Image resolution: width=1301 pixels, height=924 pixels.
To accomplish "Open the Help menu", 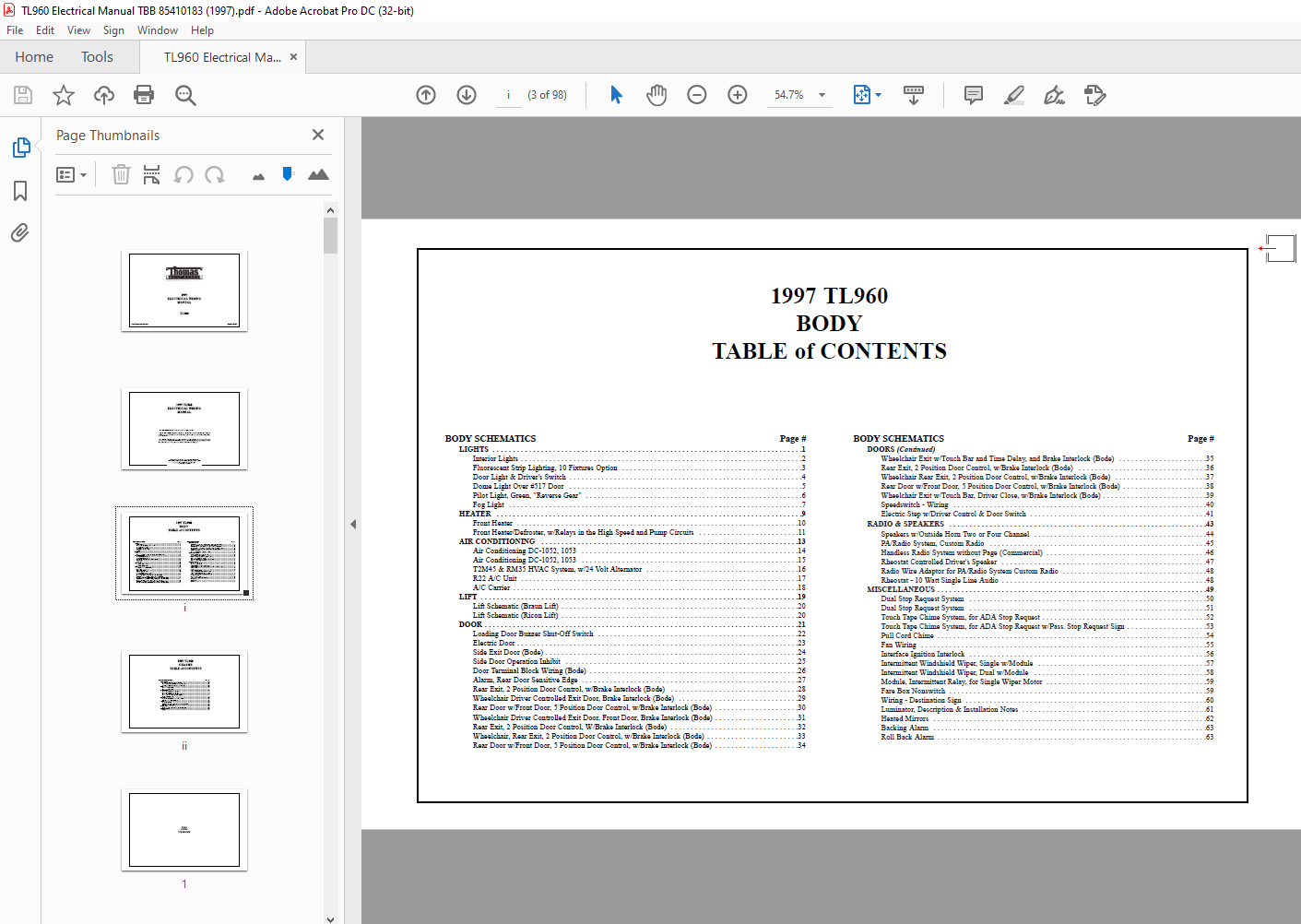I will [x=202, y=30].
